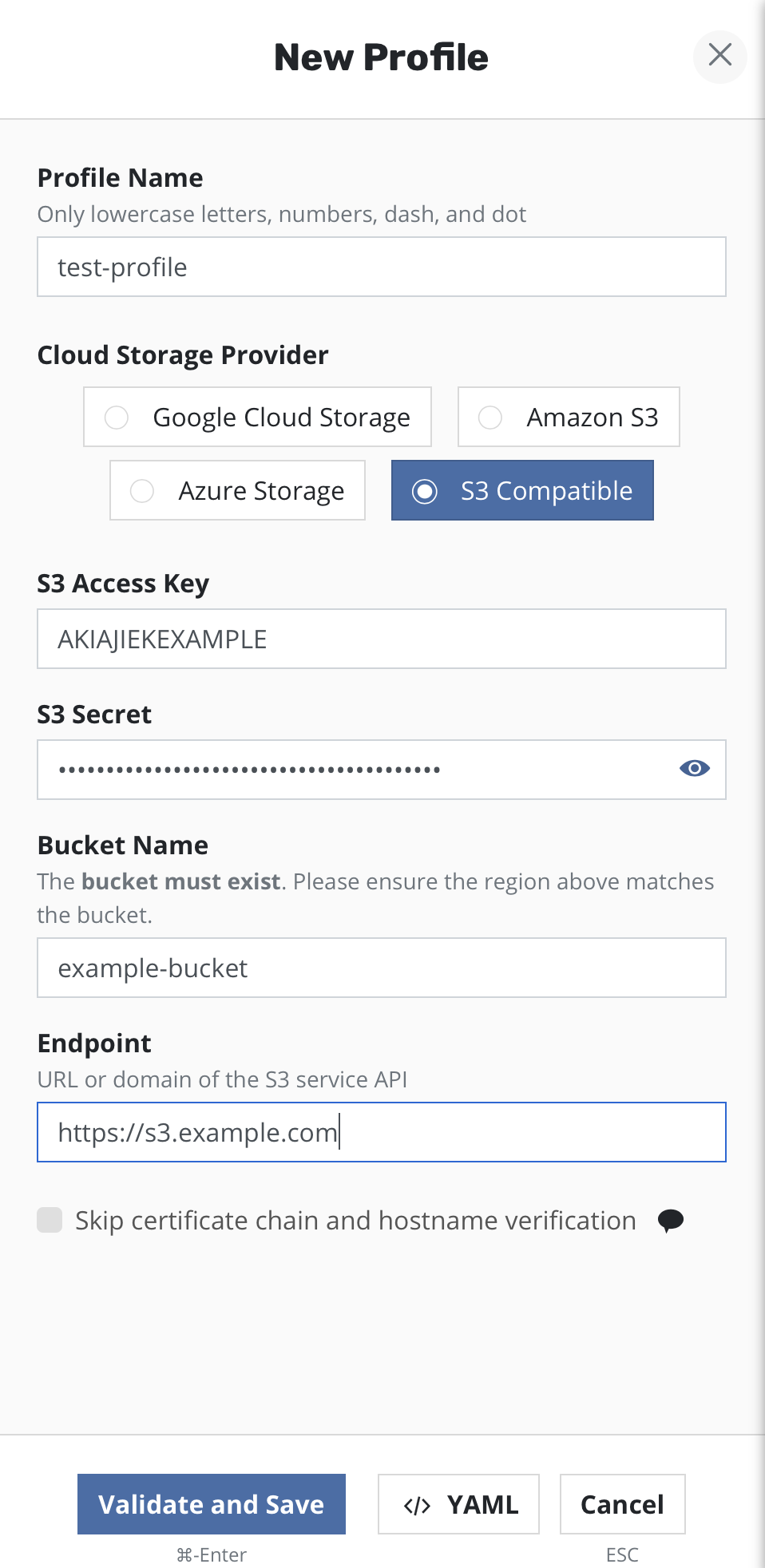Screen dimensions: 765x1568
Task: Edit the Bucket Name input
Action: click(381, 968)
